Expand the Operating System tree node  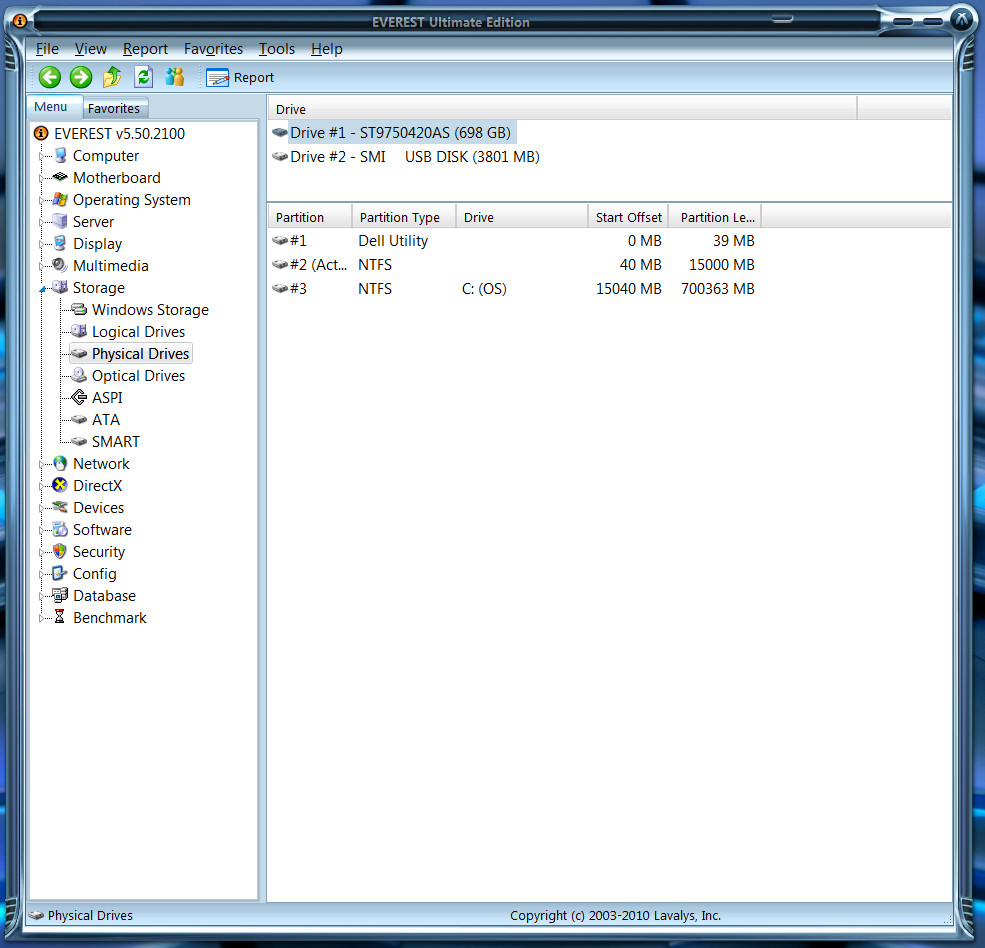pyautogui.click(x=42, y=200)
